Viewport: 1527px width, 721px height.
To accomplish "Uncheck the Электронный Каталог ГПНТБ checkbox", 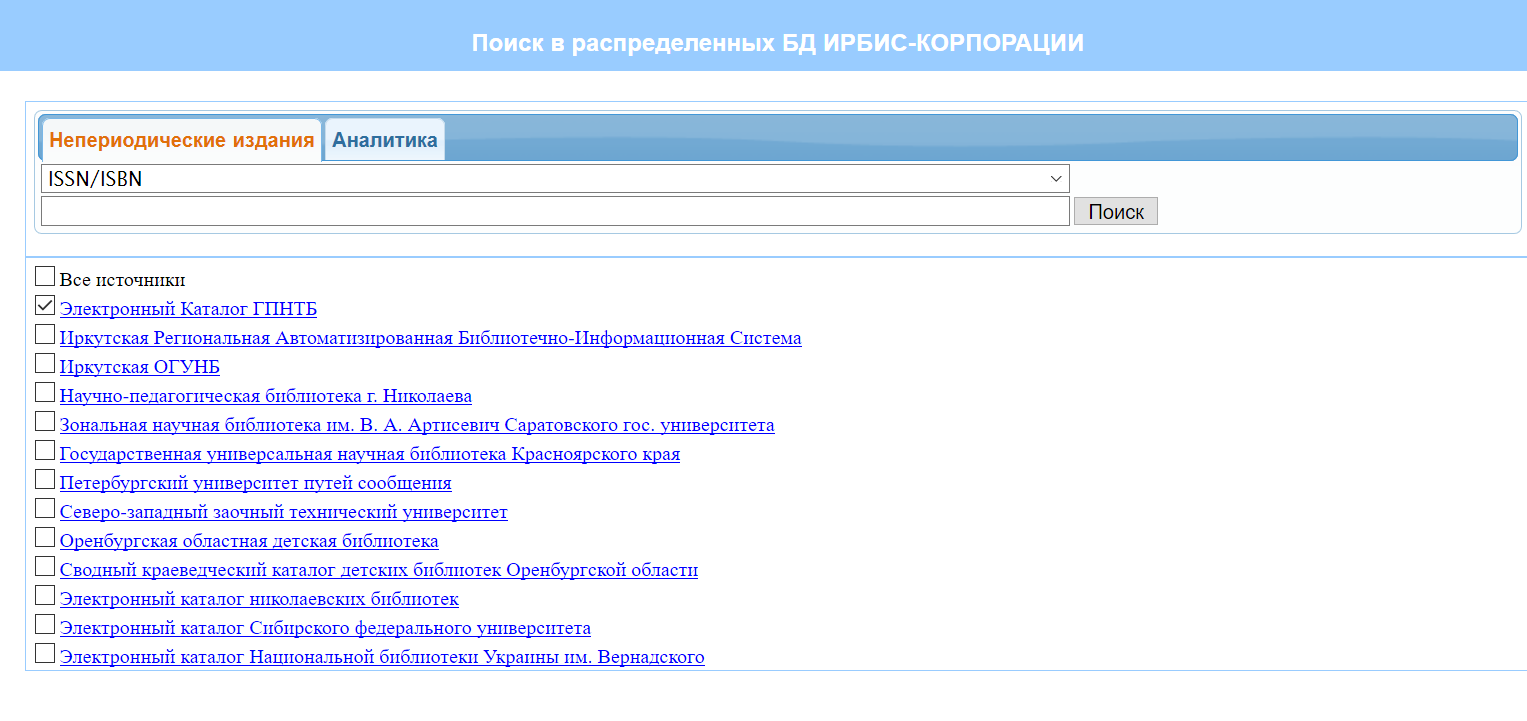I will [x=45, y=305].
